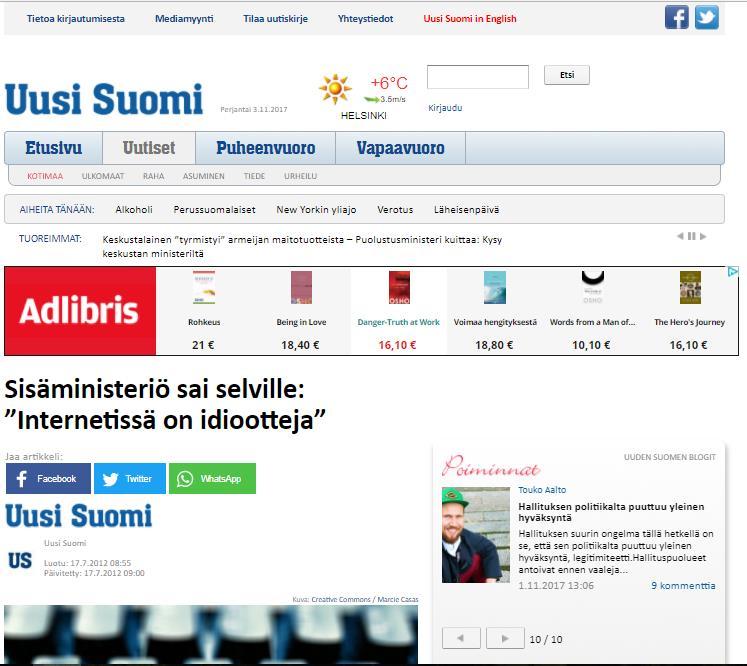This screenshot has width=747, height=666.
Task: Open Tietoa kirjautumisesta link
Action: point(76,19)
